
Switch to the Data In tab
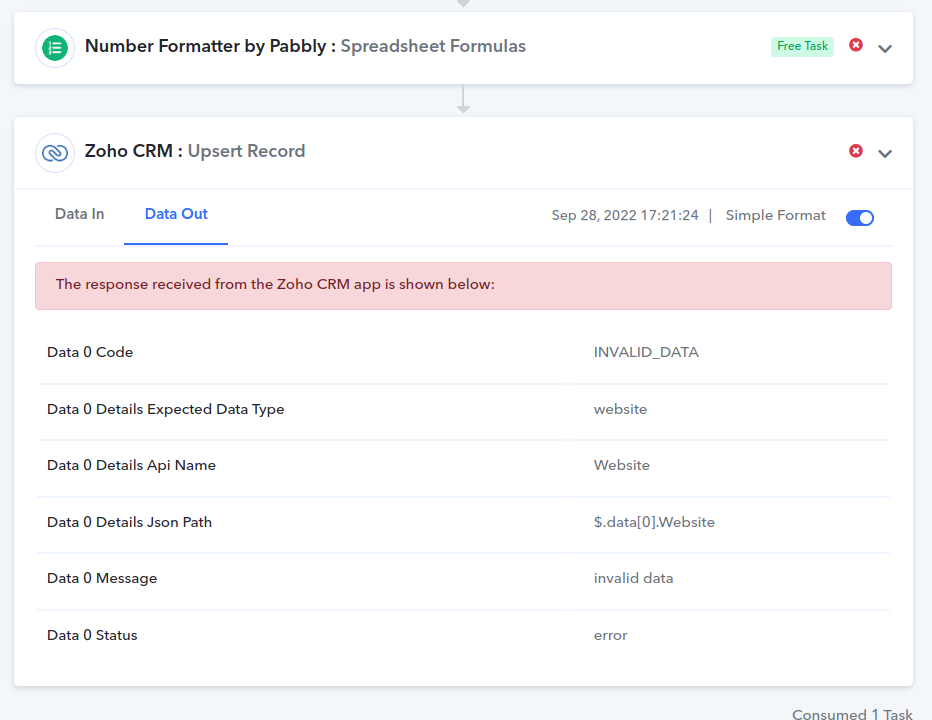[79, 214]
